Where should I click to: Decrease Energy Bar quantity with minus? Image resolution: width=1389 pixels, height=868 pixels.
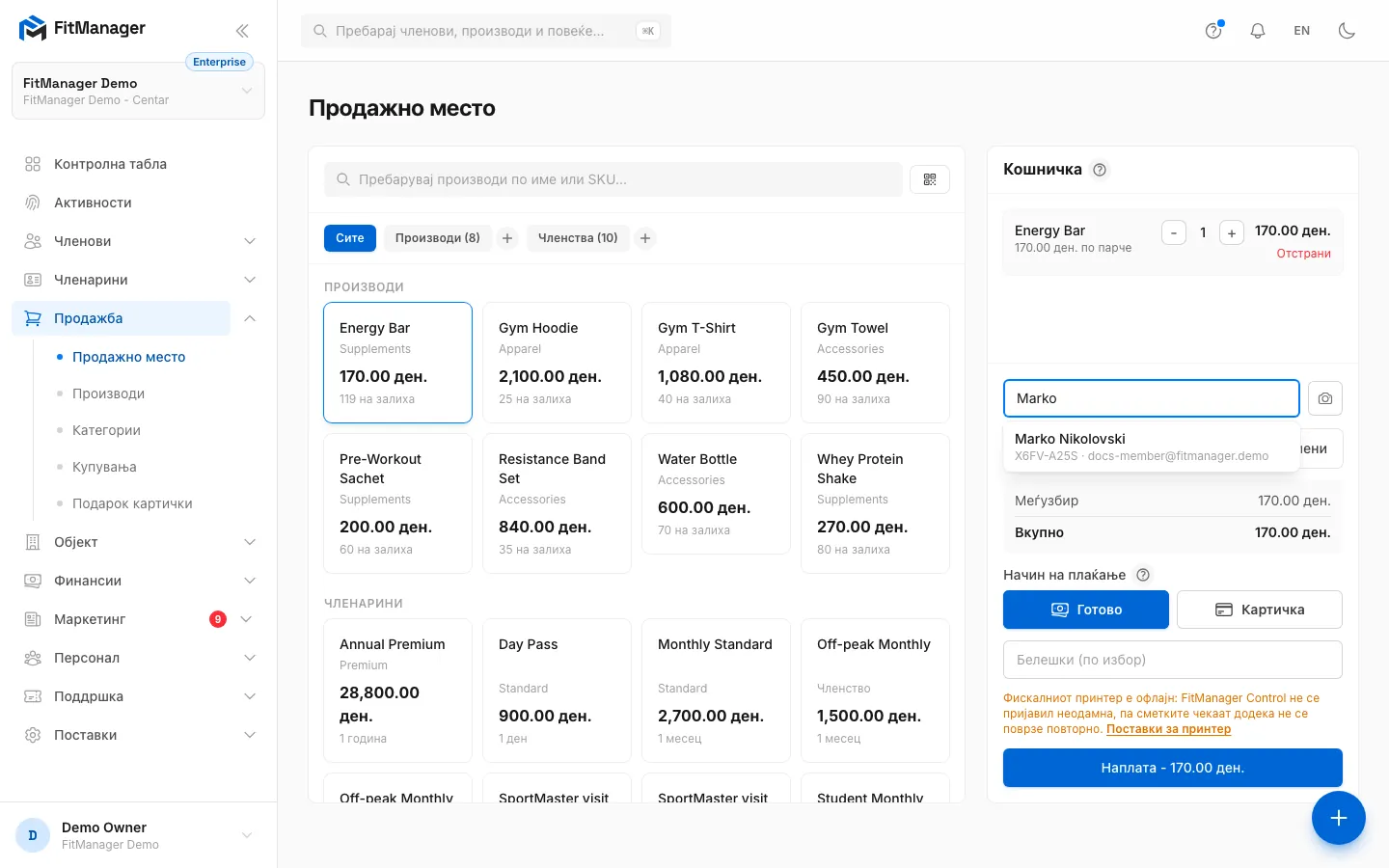[1174, 232]
